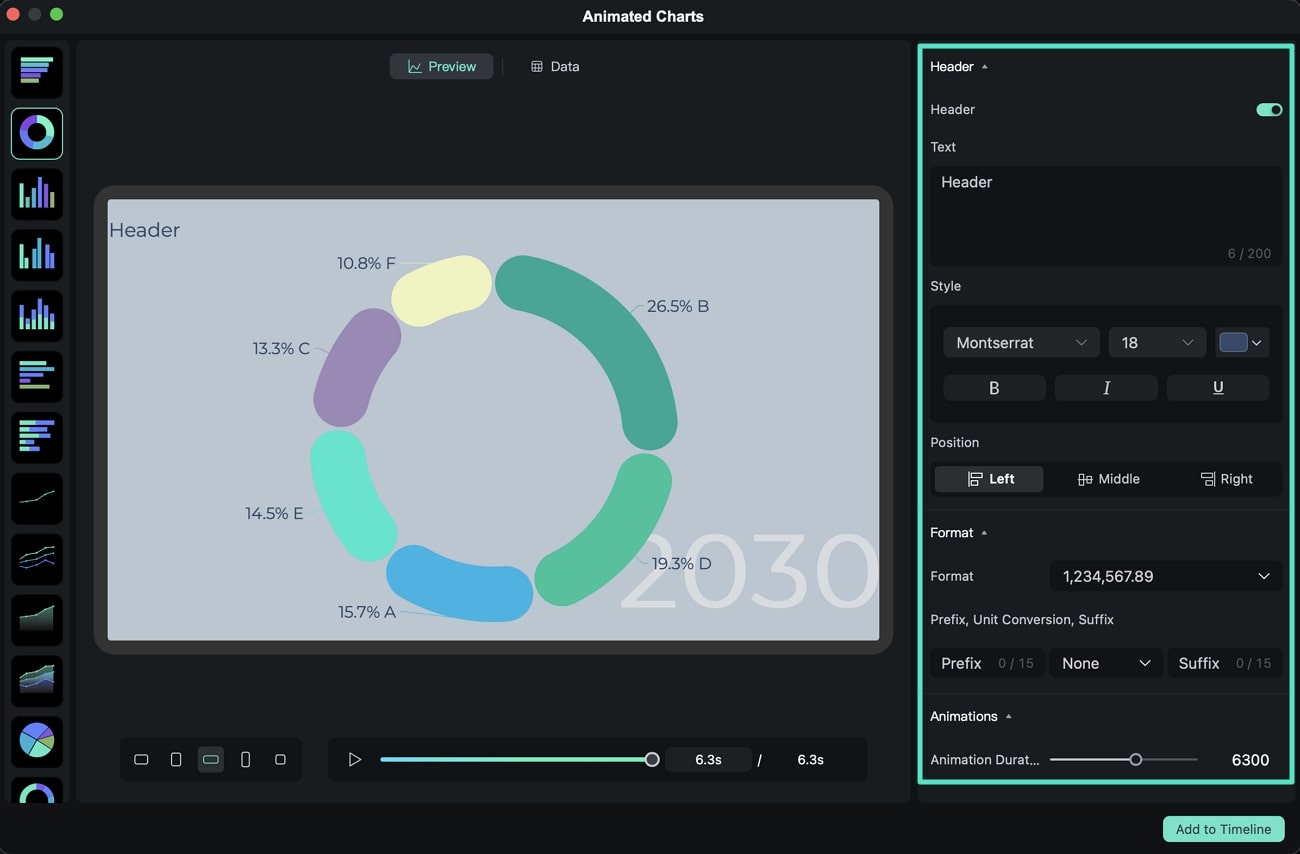
Task: Set header position to Middle
Action: click(x=1107, y=479)
